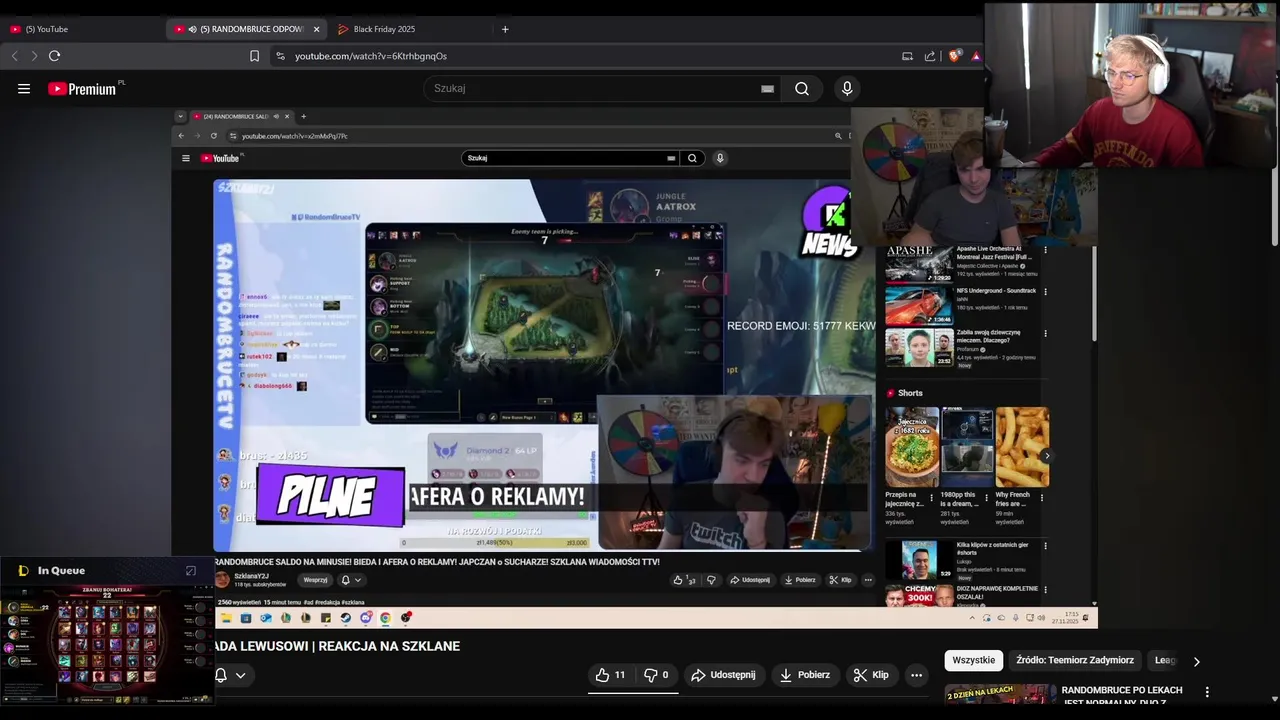Open options for Apashe Live Orchestra video
Image resolution: width=1280 pixels, height=720 pixels.
click(1045, 250)
